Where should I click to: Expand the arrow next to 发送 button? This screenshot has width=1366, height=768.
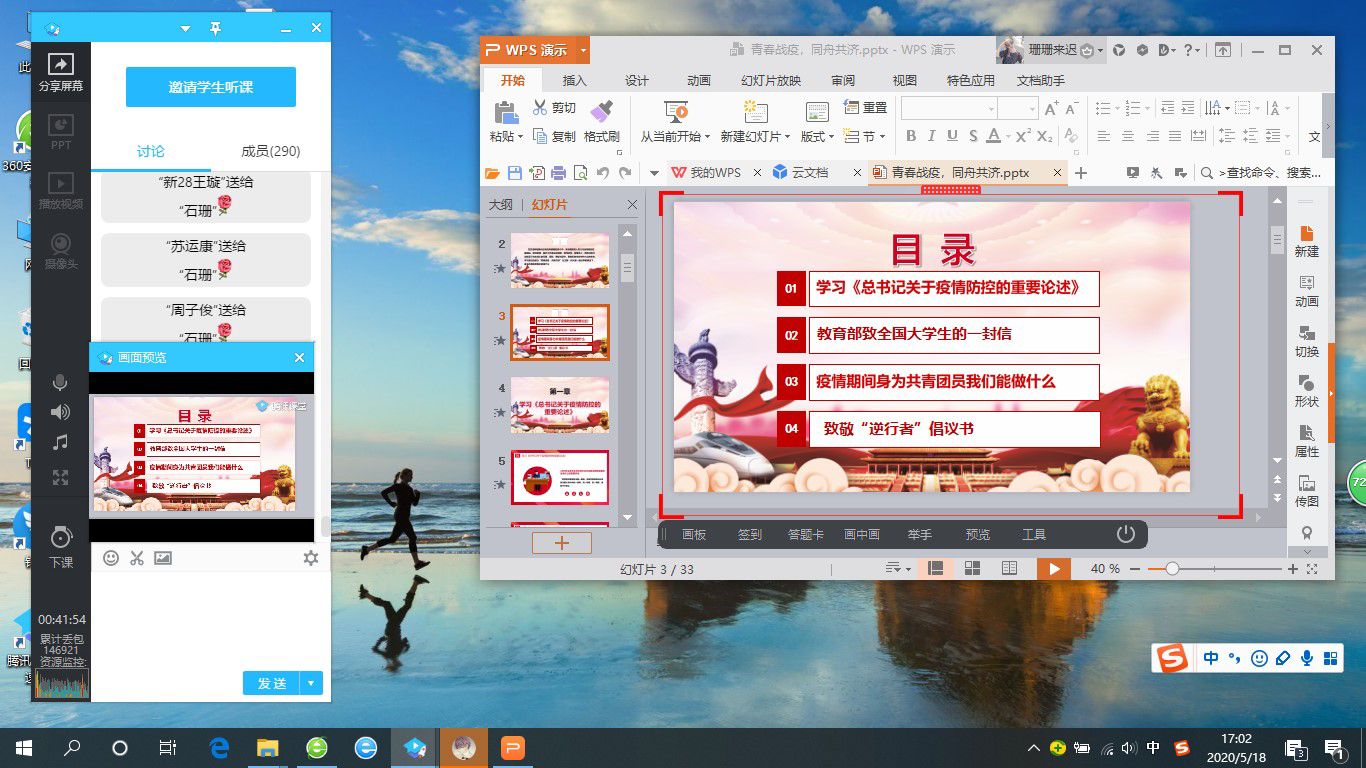click(x=311, y=683)
